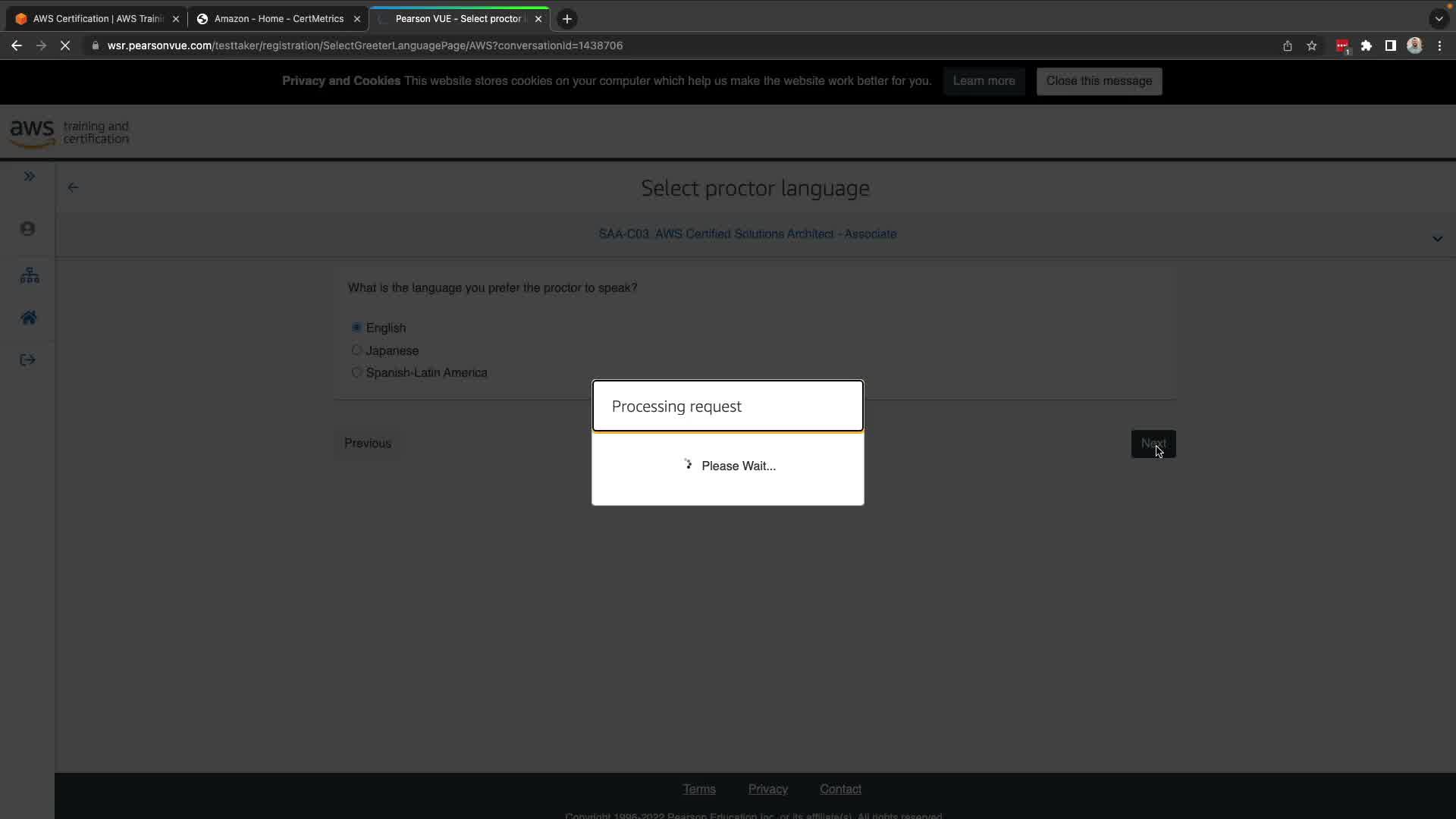Click the Previous button

pyautogui.click(x=368, y=444)
